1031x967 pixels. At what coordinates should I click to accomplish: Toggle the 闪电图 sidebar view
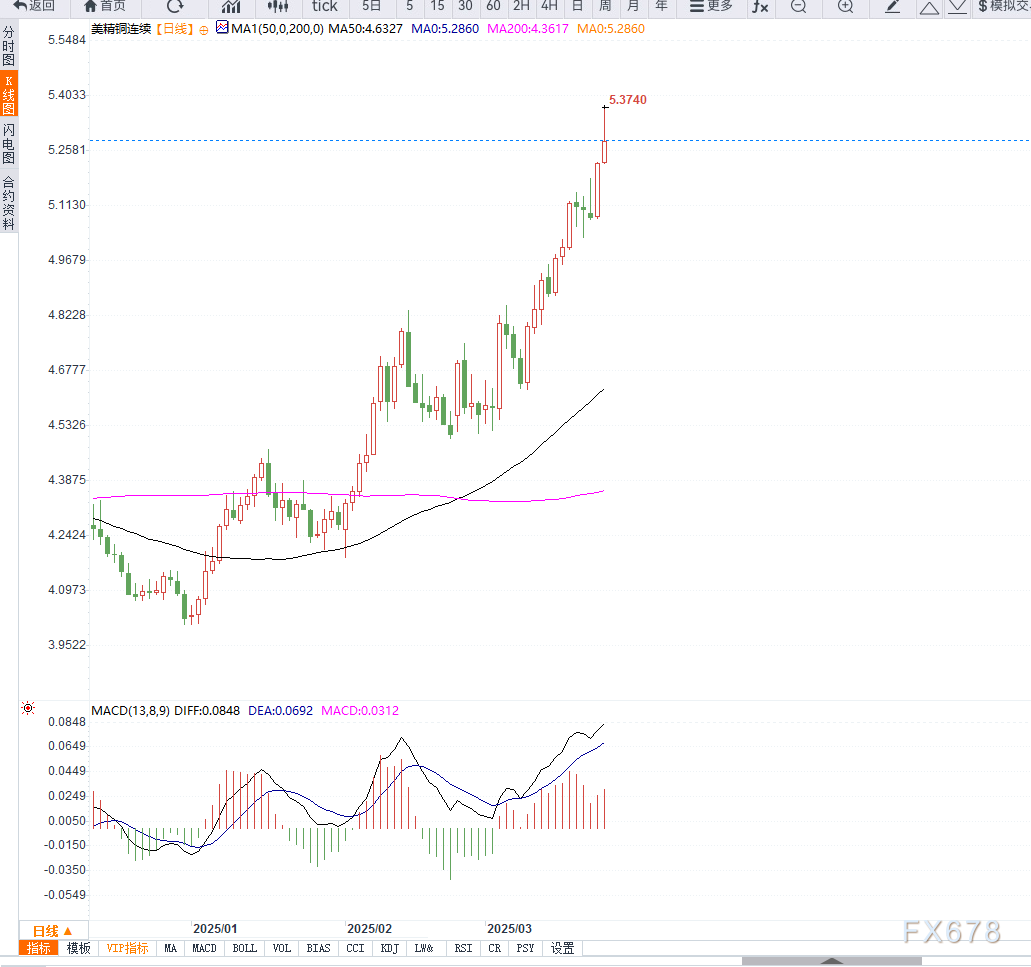[x=9, y=143]
